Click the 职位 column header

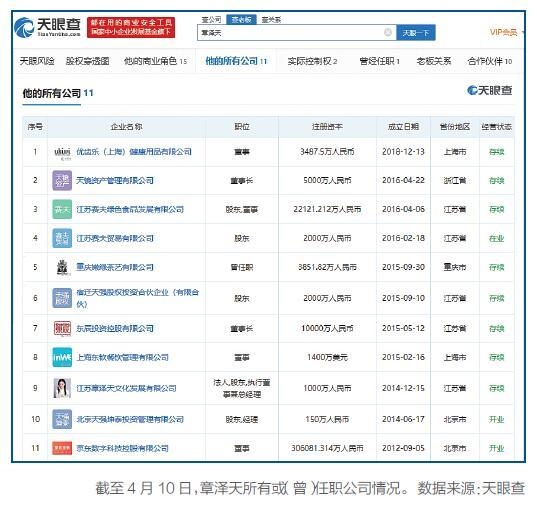coord(242,127)
